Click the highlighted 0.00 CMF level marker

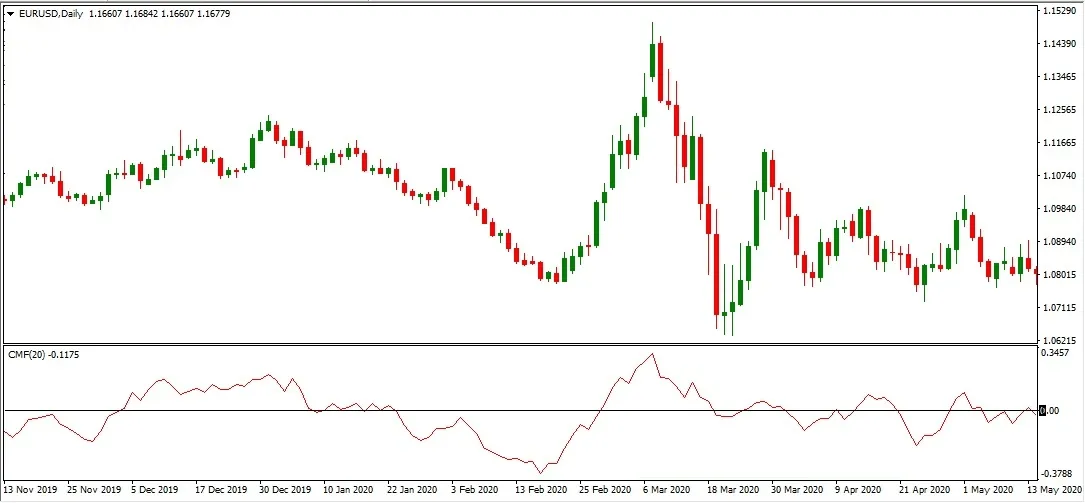coord(1050,411)
